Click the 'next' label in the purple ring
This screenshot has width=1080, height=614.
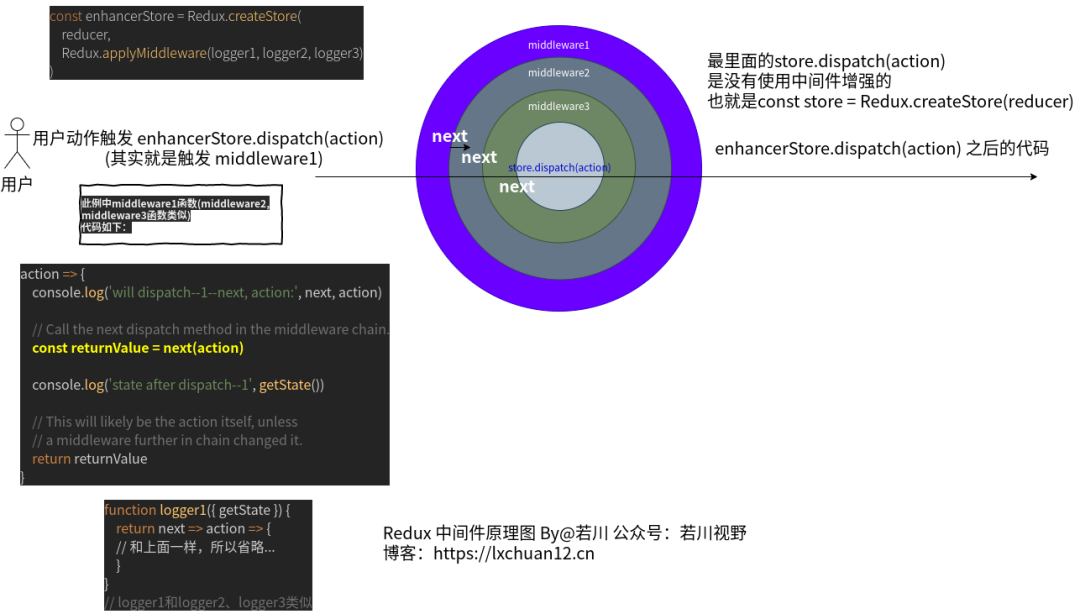450,136
